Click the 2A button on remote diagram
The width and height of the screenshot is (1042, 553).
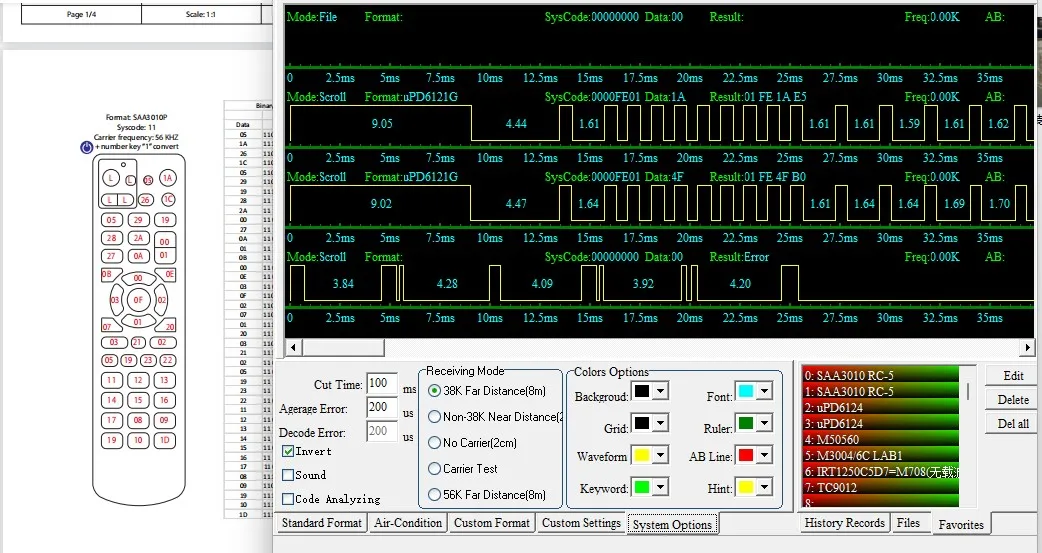tap(139, 238)
